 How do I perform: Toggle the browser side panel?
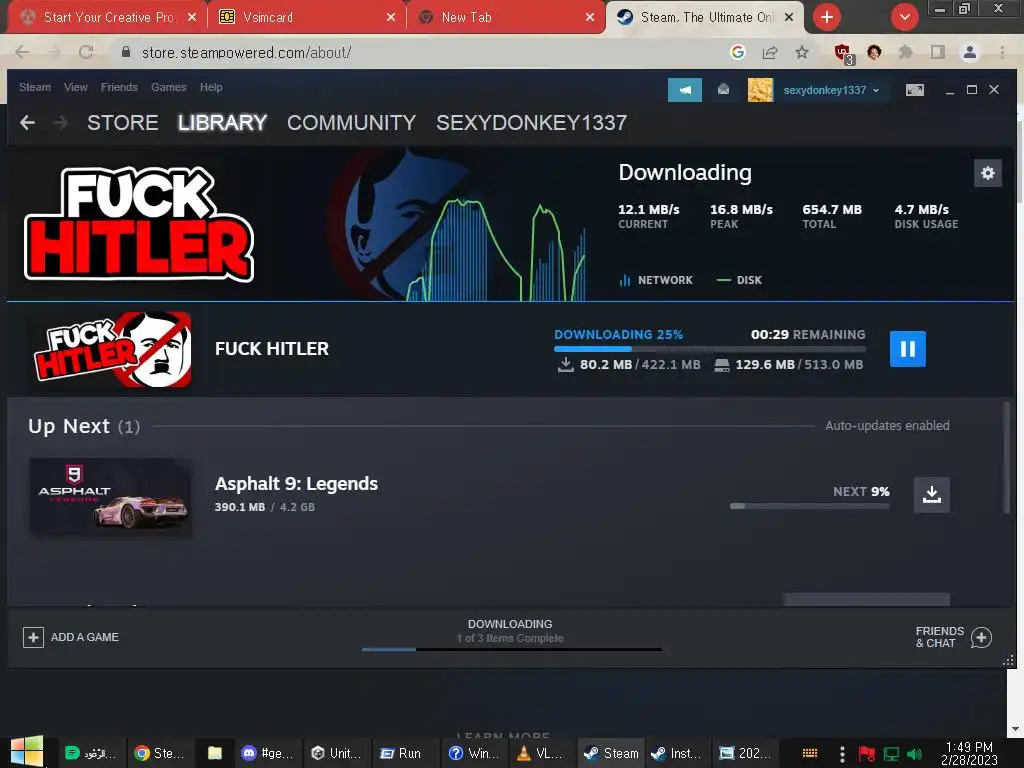click(x=938, y=52)
